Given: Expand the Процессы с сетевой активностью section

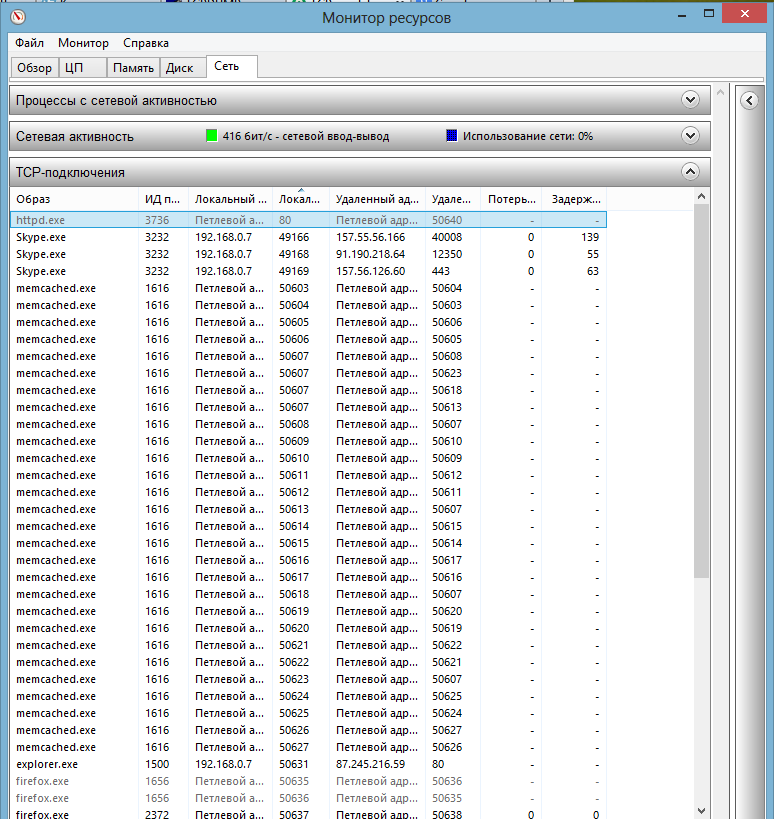Looking at the screenshot, I should click(x=689, y=100).
